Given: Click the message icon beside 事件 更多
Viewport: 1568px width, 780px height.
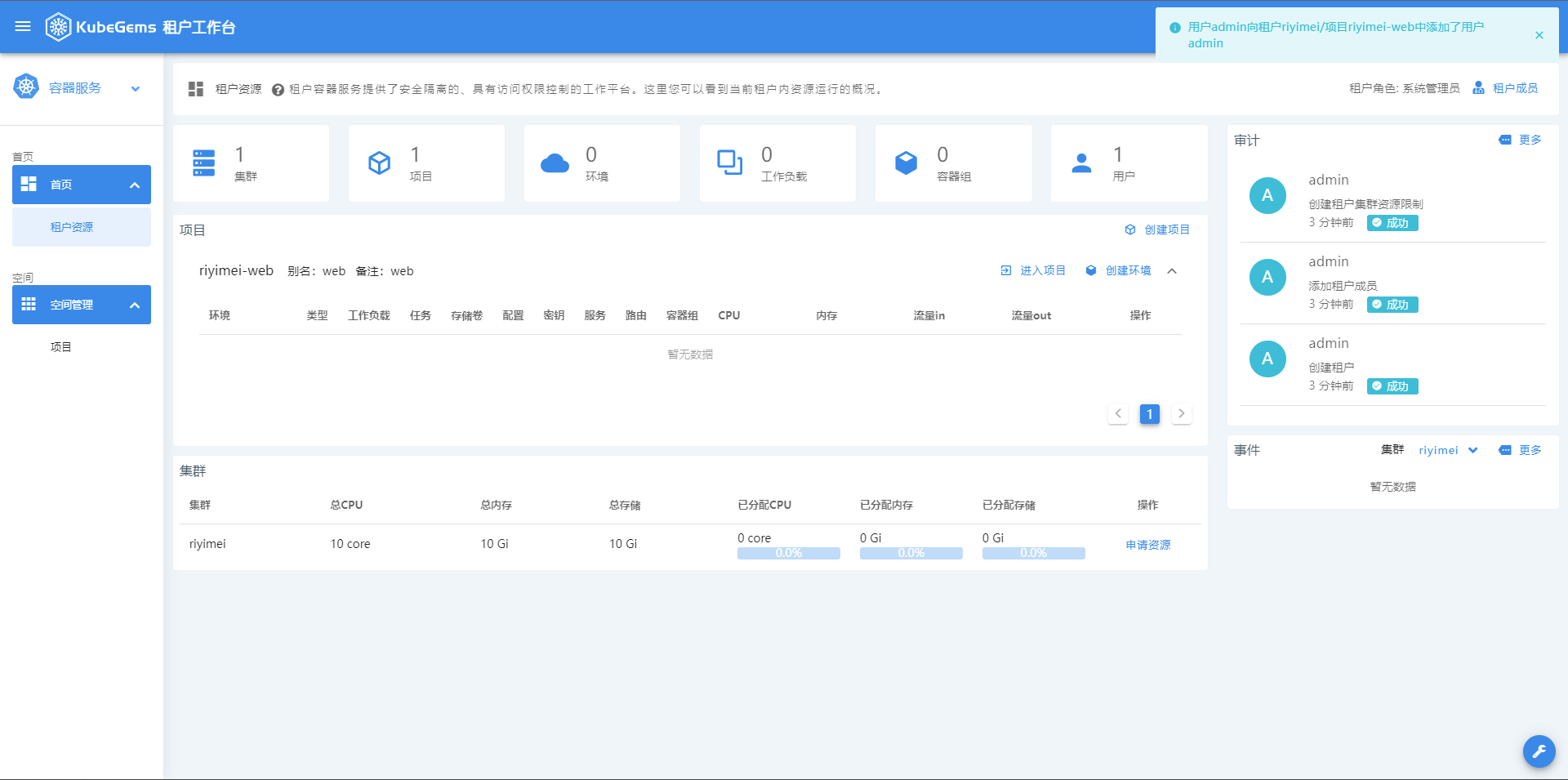Looking at the screenshot, I should 1505,450.
